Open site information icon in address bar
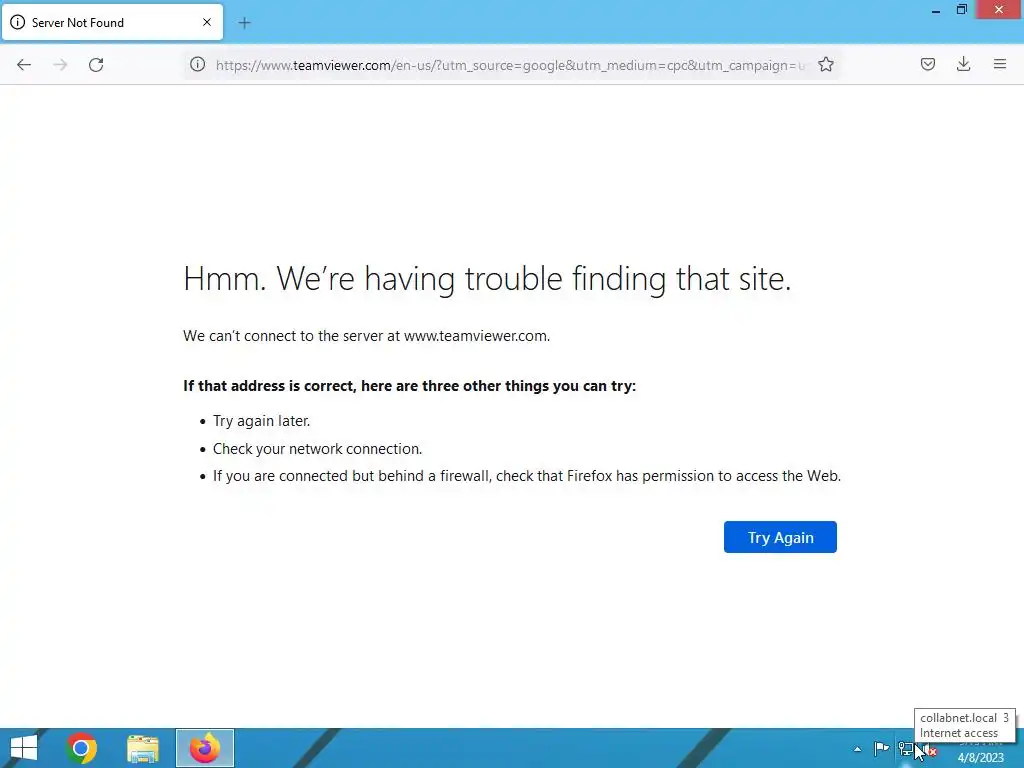The height and width of the screenshot is (768, 1024). (x=197, y=65)
